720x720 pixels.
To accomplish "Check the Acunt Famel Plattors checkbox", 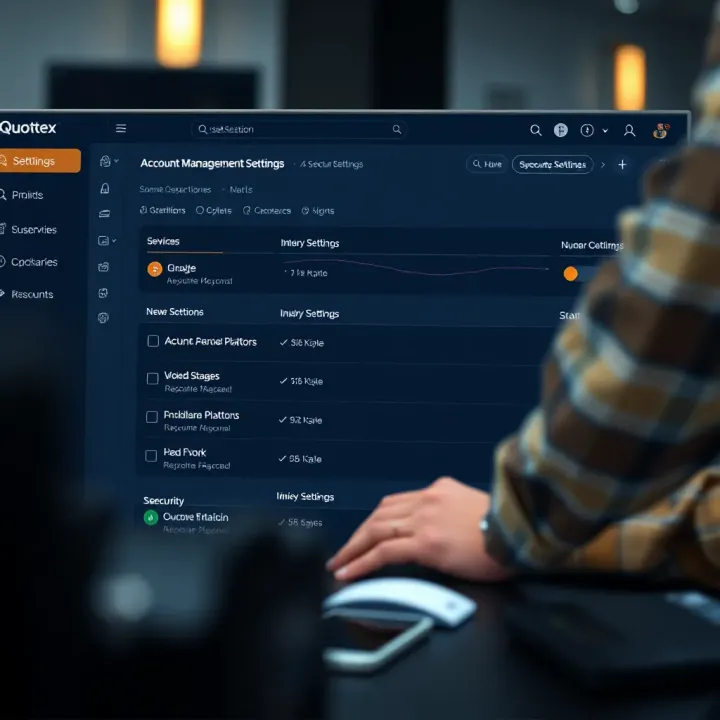I will 153,341.
